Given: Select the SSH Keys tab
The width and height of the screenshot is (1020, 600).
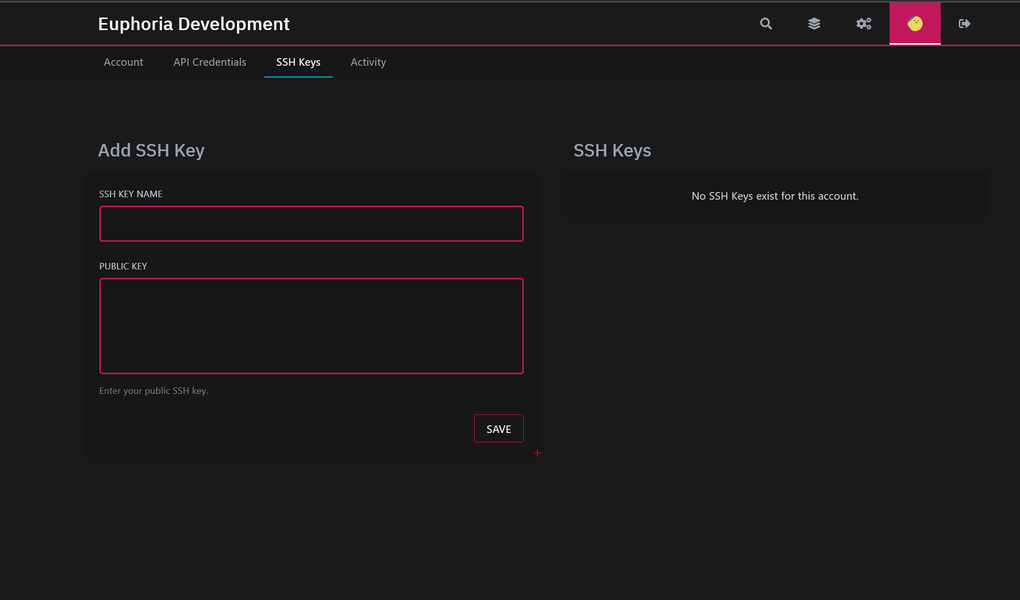Looking at the screenshot, I should (x=298, y=62).
